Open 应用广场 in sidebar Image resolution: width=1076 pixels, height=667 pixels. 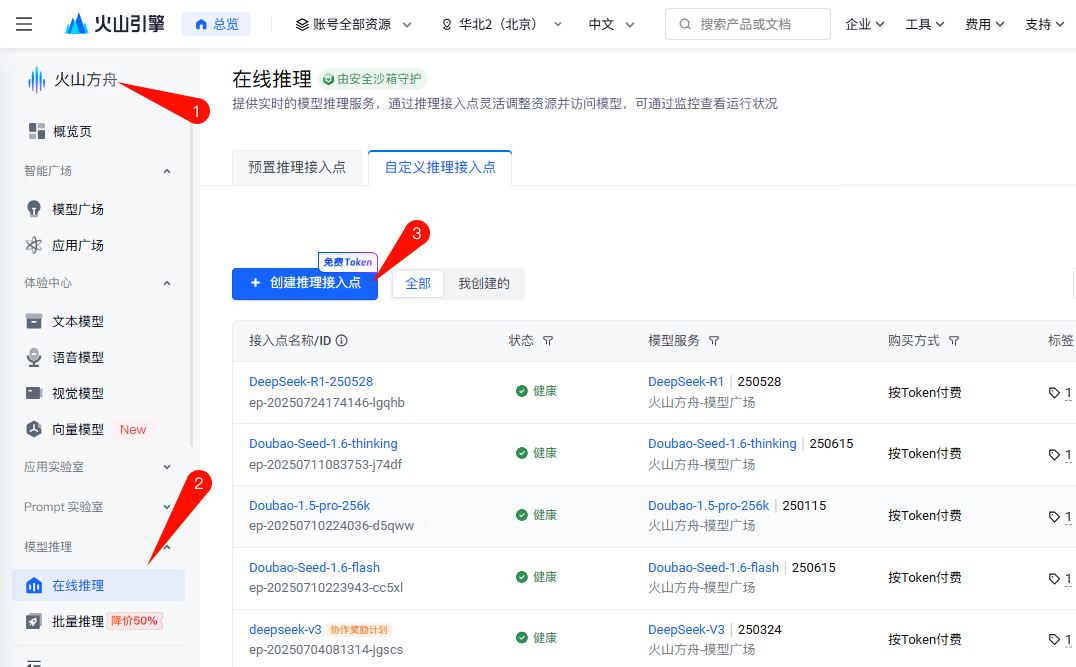[78, 245]
